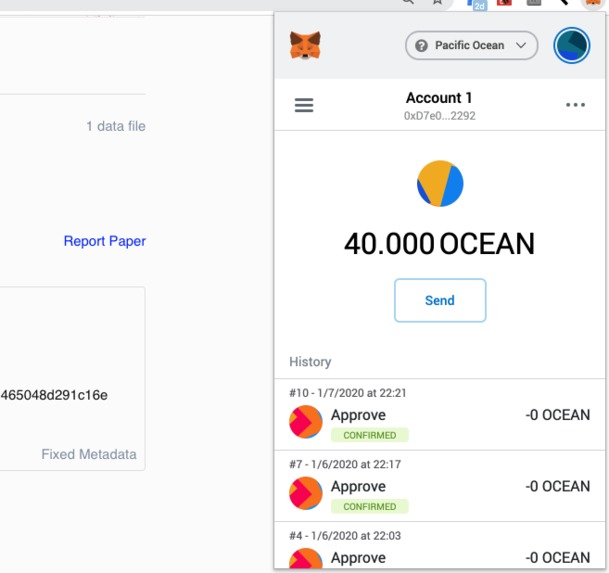The height and width of the screenshot is (573, 609).
Task: Click the Fixed Metadata label
Action: point(89,454)
